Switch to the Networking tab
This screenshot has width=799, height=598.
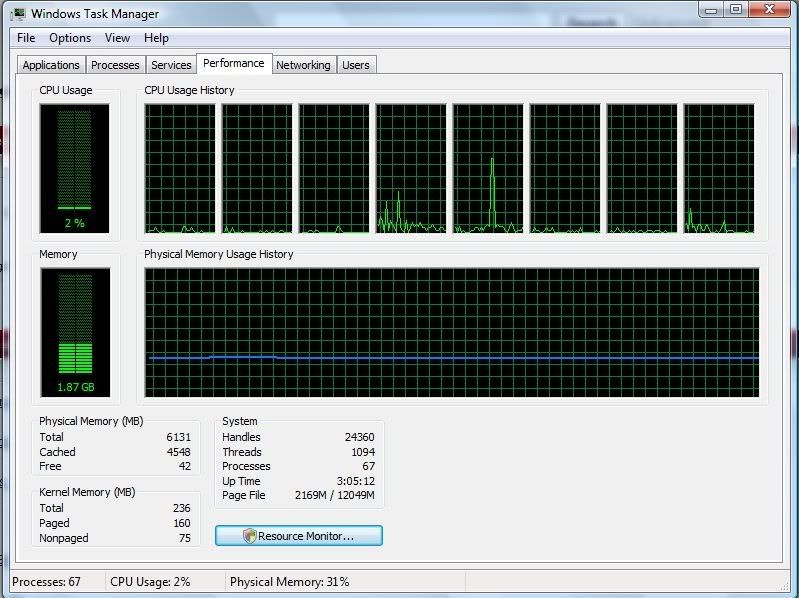coord(303,65)
